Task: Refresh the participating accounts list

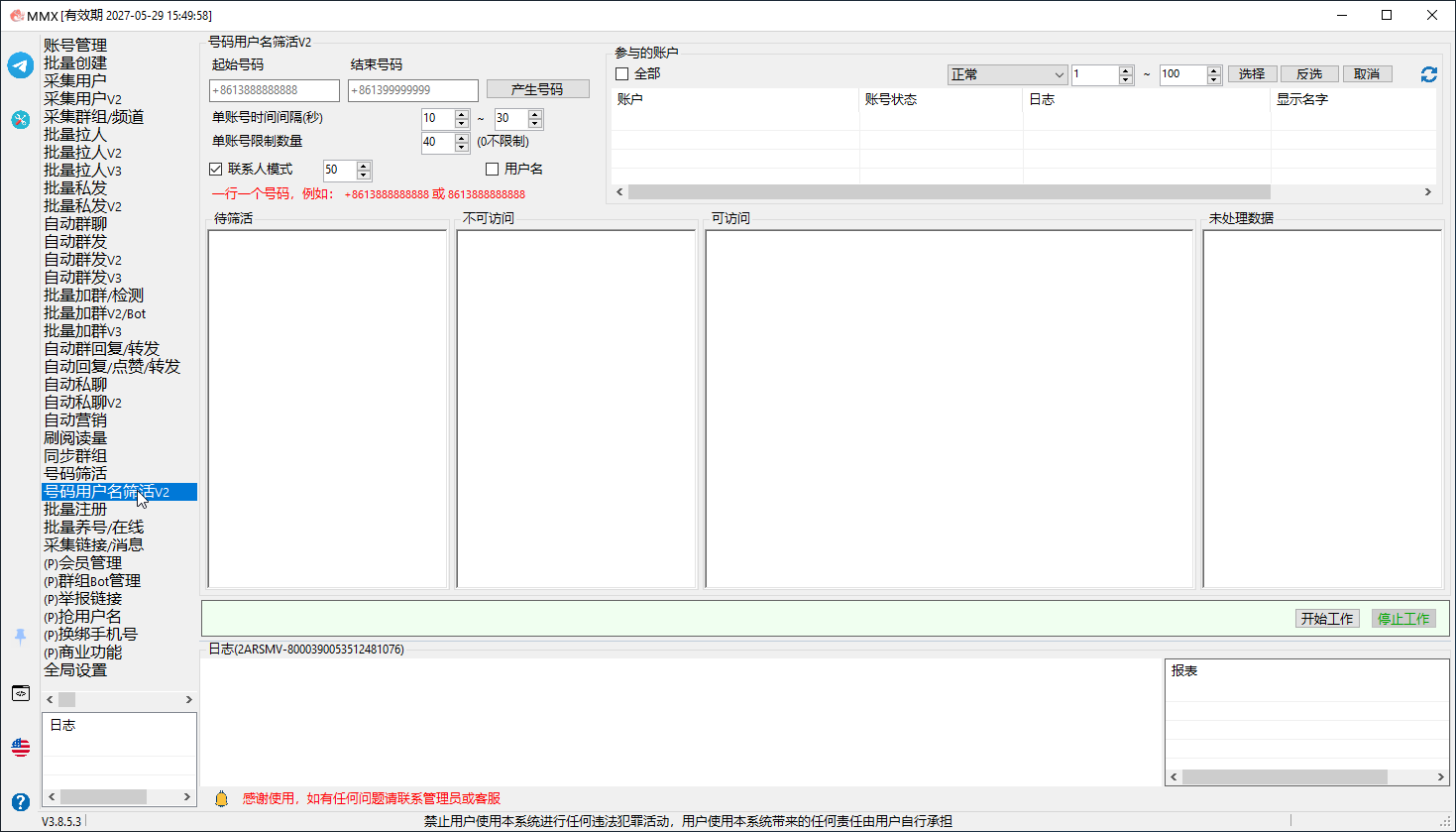Action: (x=1428, y=74)
